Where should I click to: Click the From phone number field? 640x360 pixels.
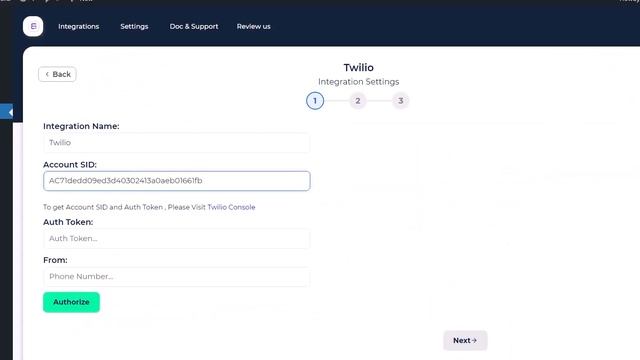176,277
